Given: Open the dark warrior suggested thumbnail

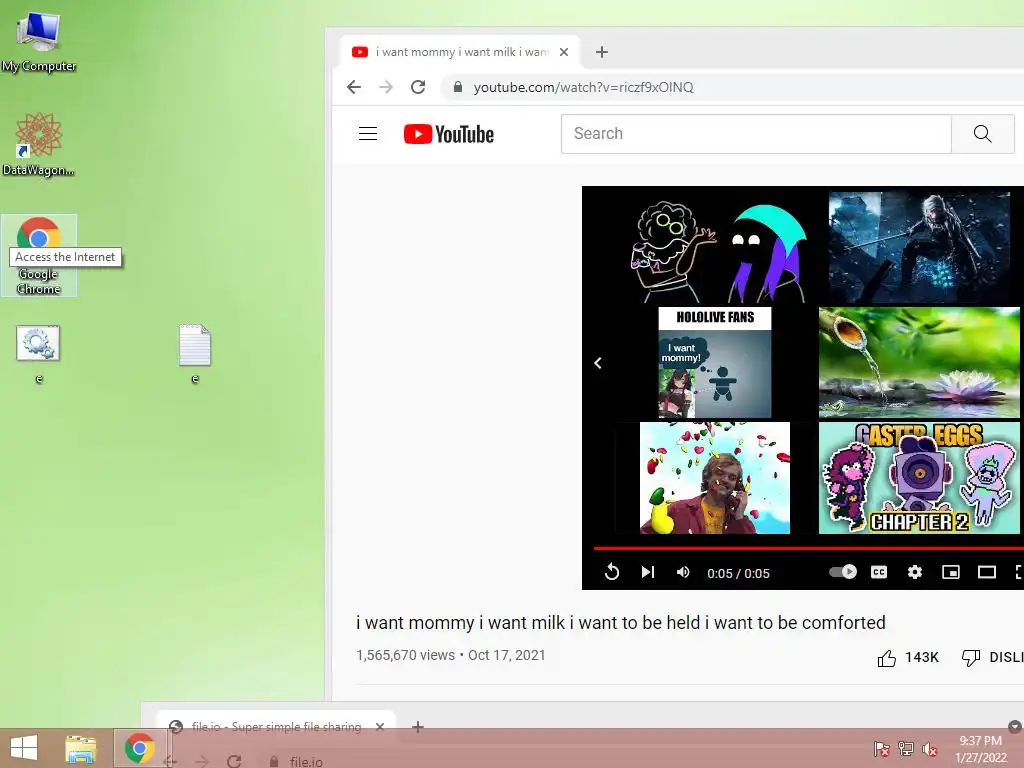Looking at the screenshot, I should [919, 247].
